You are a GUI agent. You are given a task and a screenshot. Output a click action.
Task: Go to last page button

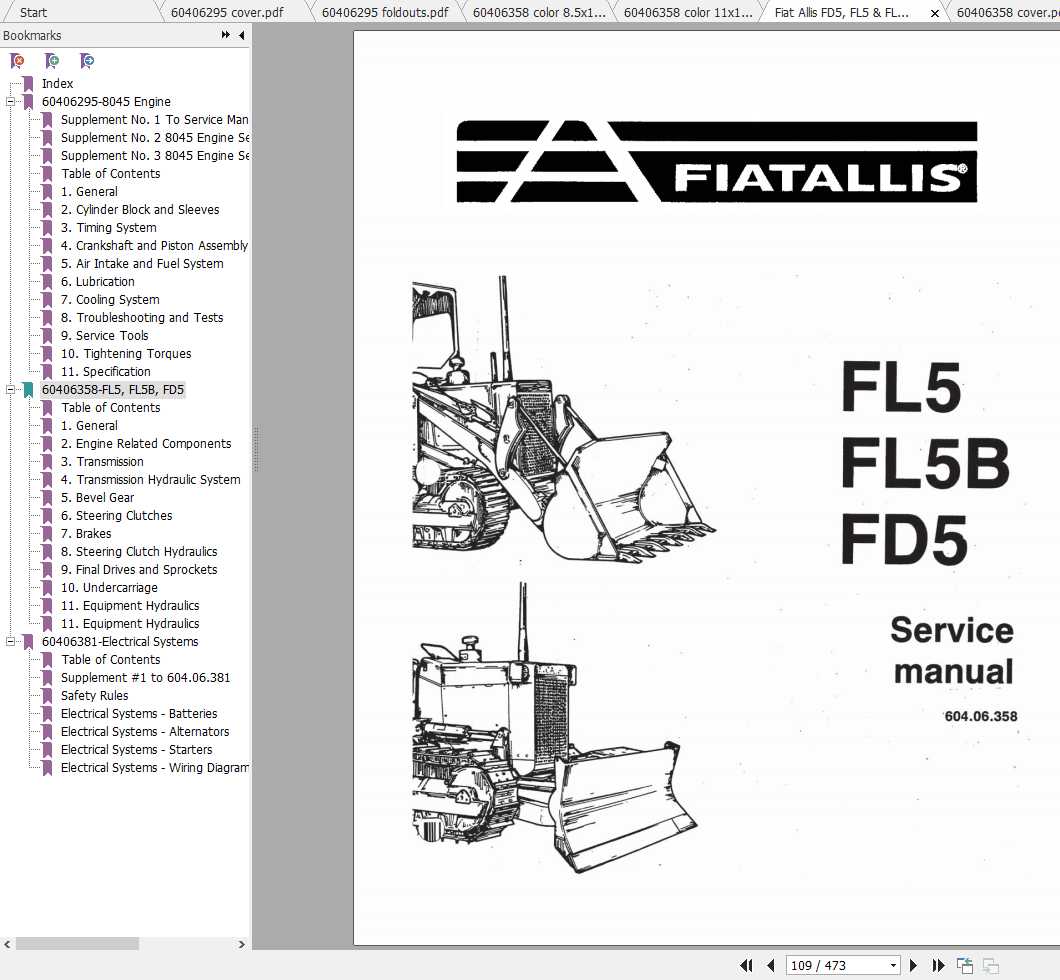click(x=938, y=965)
